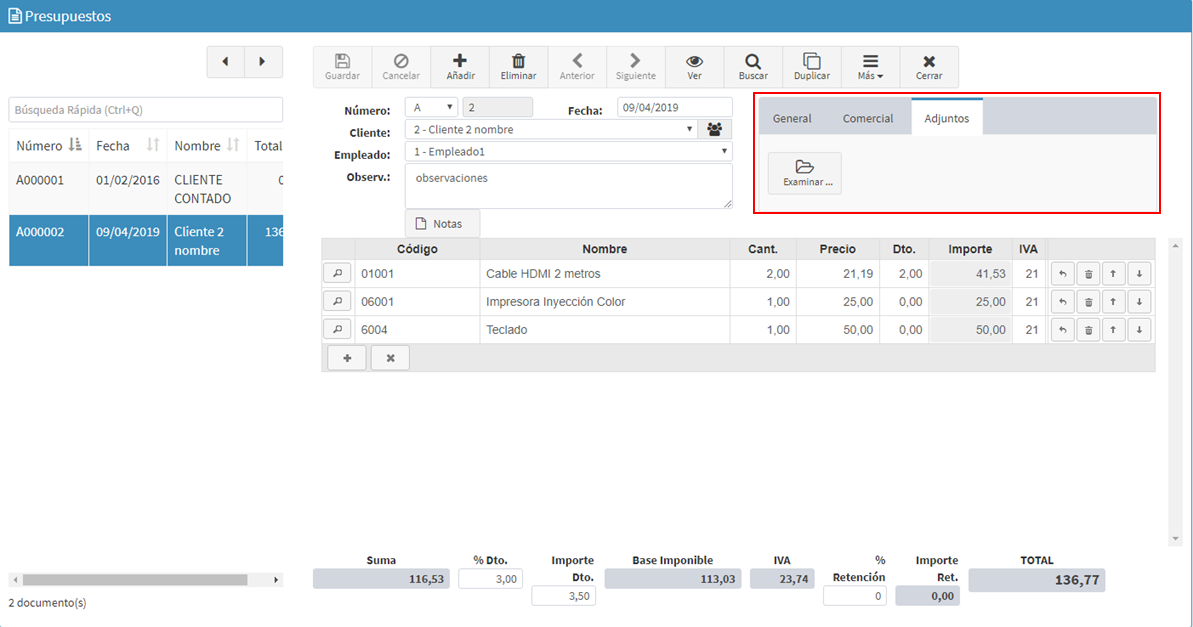Duplicate the budget with Duplicar
Image resolution: width=1193 pixels, height=627 pixels.
coord(812,67)
